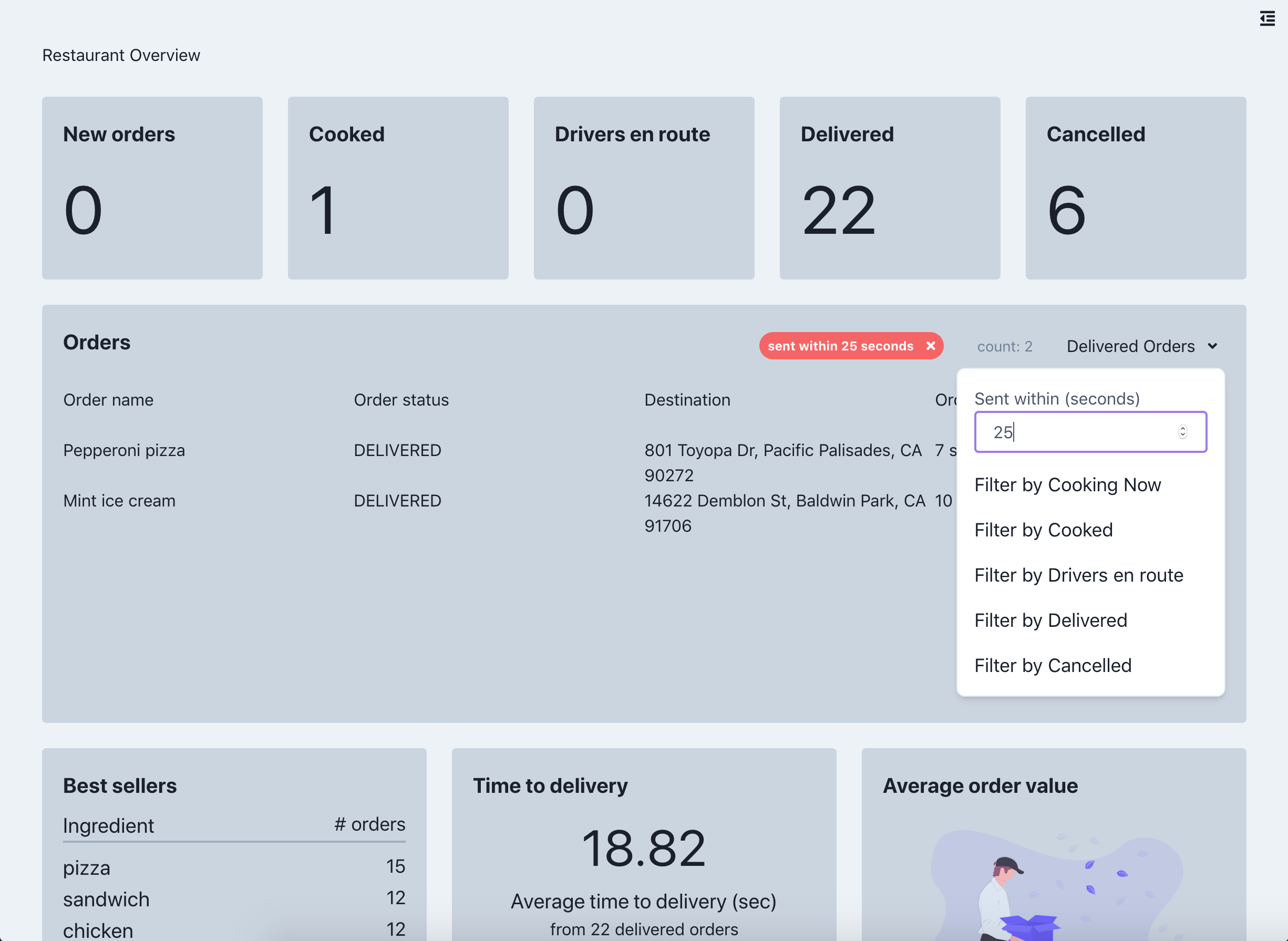This screenshot has height=941, width=1288.
Task: Click the 18.82 average delivery value
Action: coord(644,848)
